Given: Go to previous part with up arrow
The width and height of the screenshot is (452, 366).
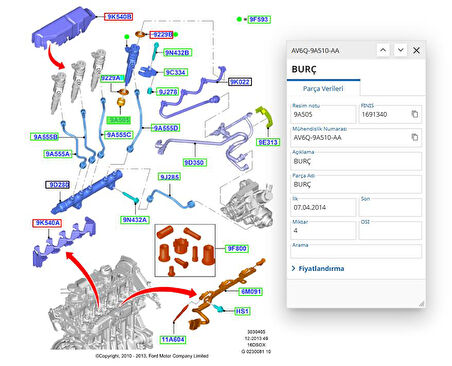Looking at the screenshot, I should pos(383,50).
